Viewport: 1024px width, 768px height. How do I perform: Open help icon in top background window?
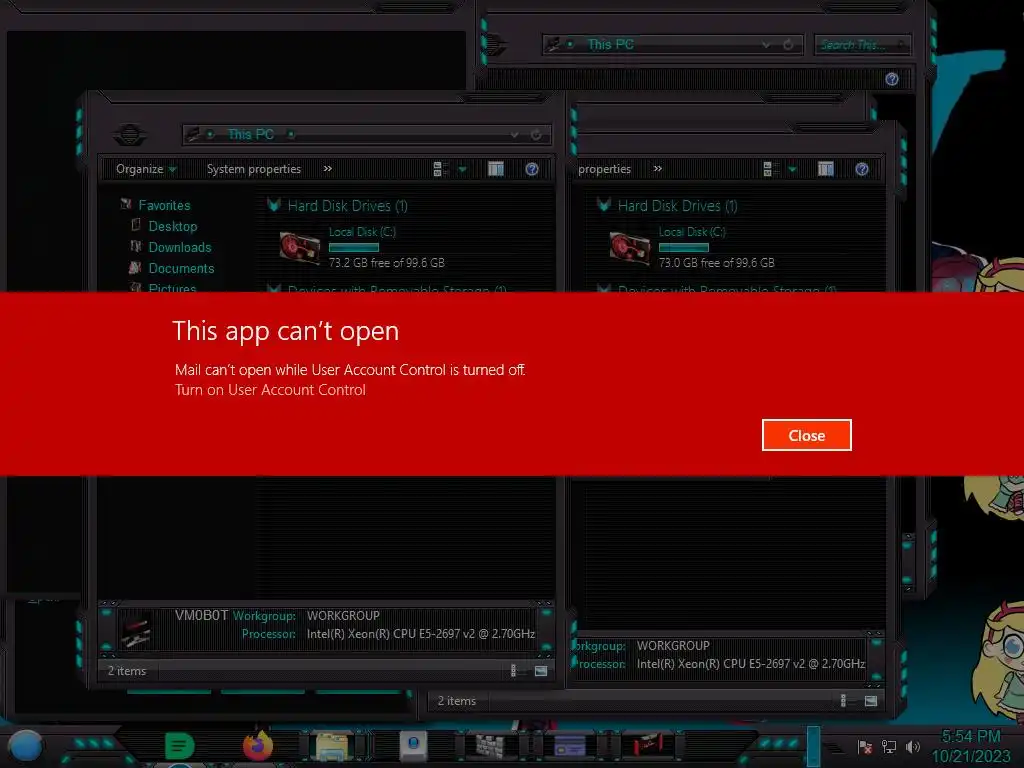tap(891, 79)
